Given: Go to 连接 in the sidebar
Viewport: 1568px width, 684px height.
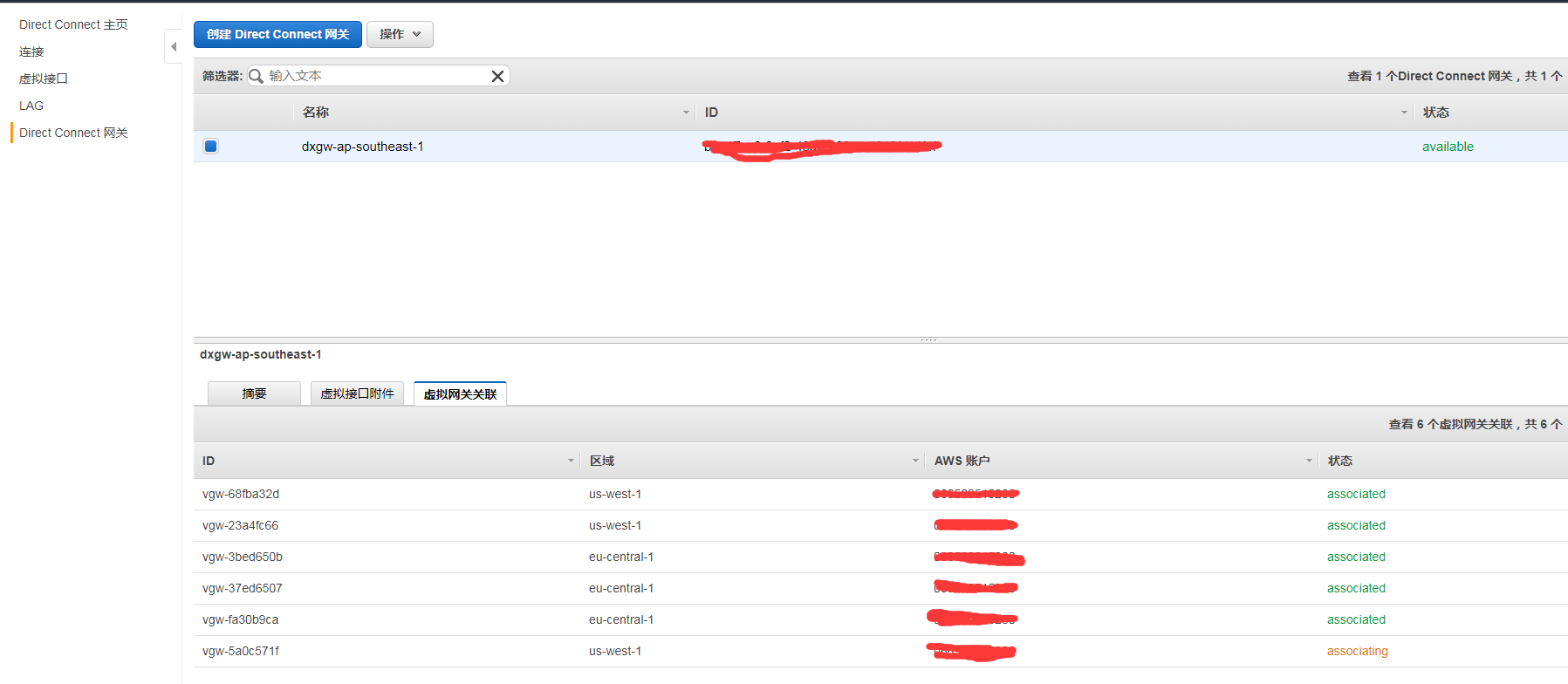Looking at the screenshot, I should tap(31, 51).
